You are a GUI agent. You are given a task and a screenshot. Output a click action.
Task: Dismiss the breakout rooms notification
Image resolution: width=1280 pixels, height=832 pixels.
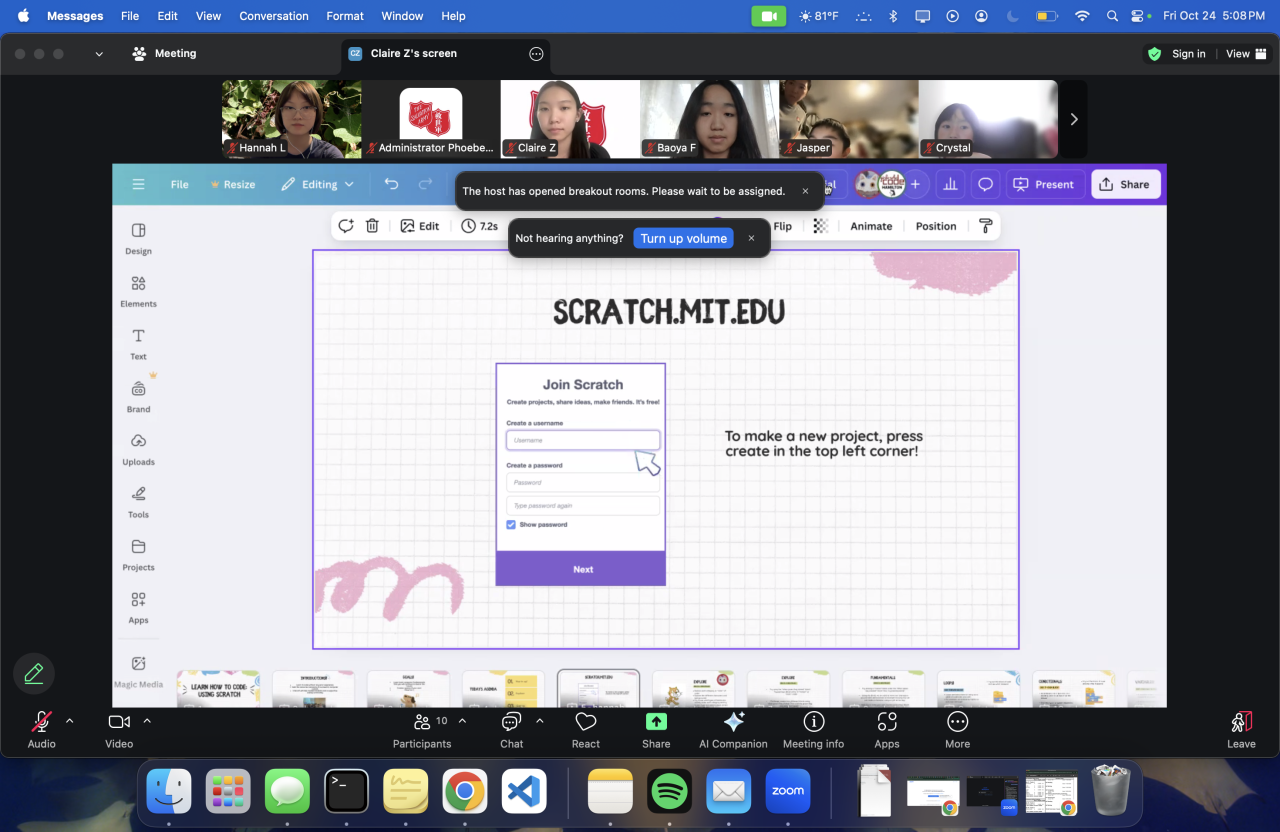pos(805,191)
